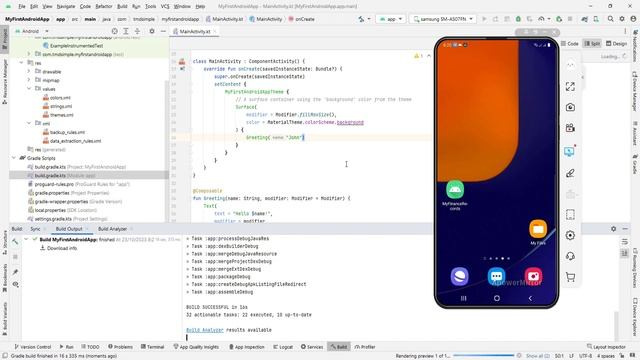Click the Run app play icon

[x=484, y=19]
